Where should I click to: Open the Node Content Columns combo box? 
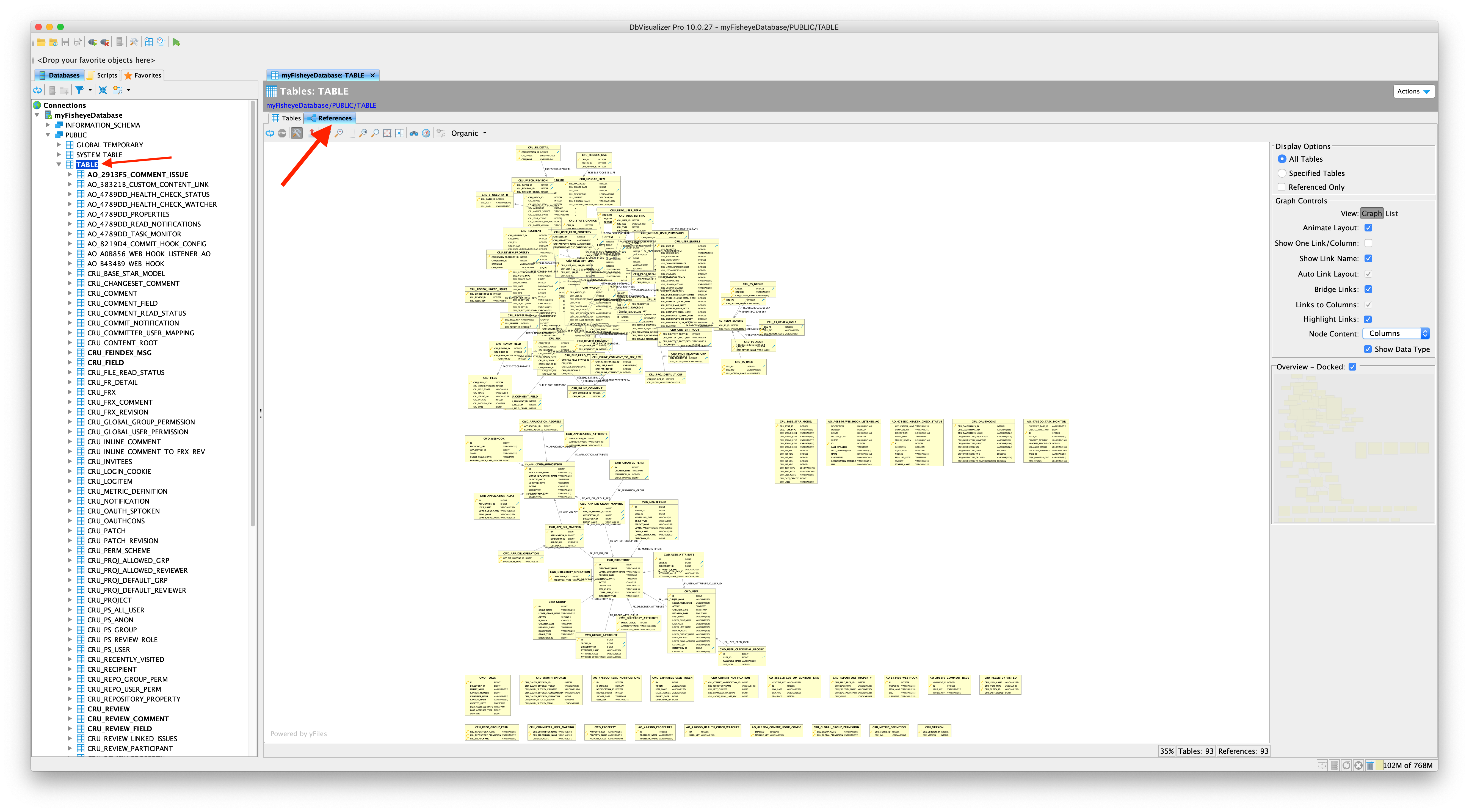[x=1395, y=334]
